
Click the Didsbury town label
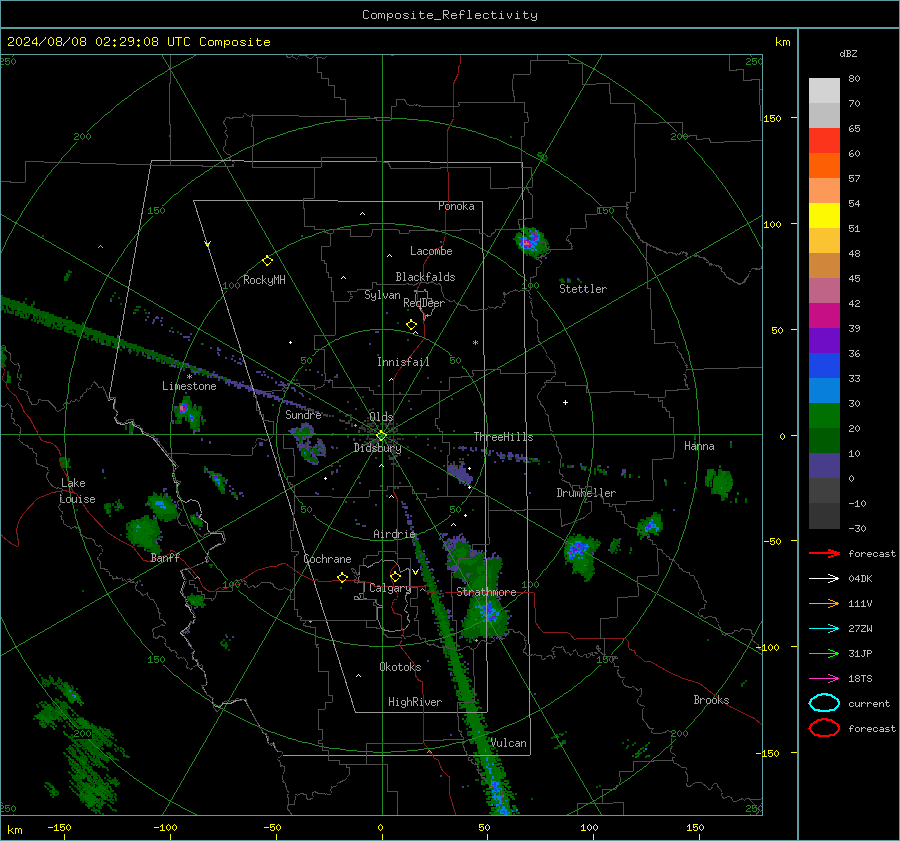(377, 448)
